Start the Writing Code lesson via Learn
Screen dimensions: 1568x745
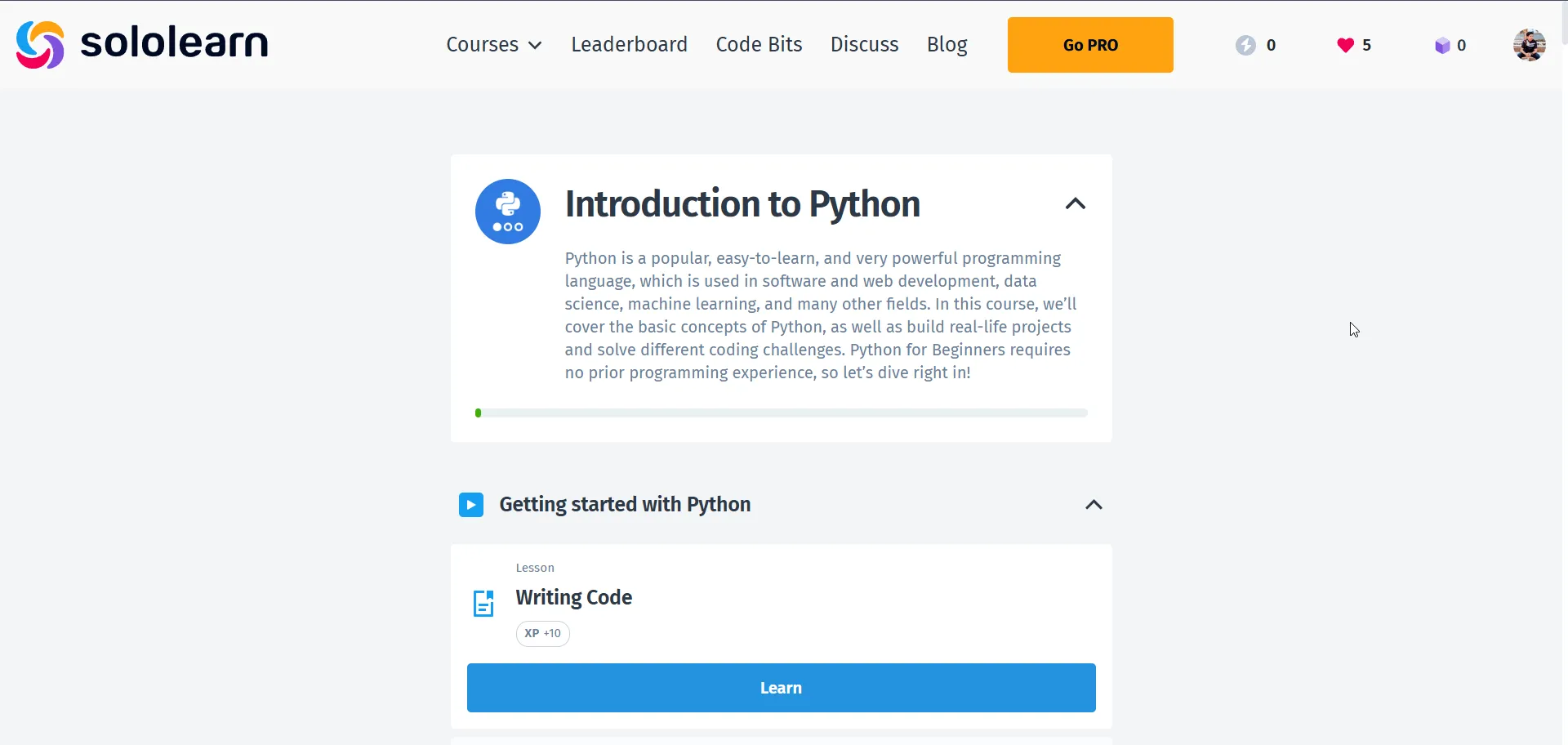click(x=781, y=687)
